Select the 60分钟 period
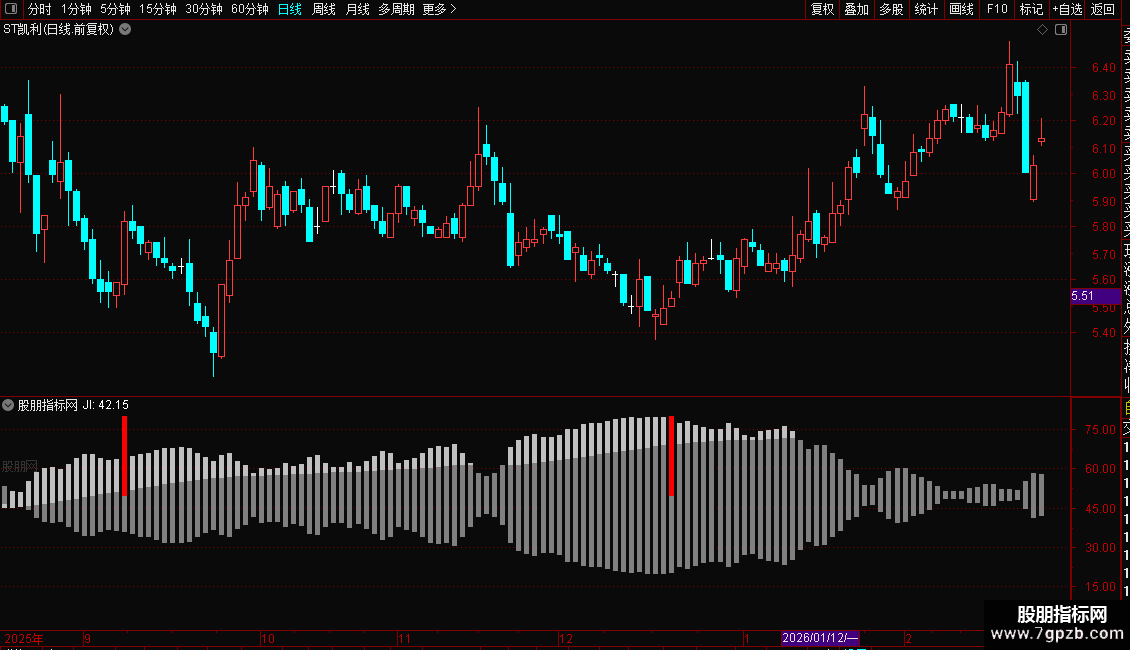Image resolution: width=1130 pixels, height=650 pixels. click(x=249, y=9)
